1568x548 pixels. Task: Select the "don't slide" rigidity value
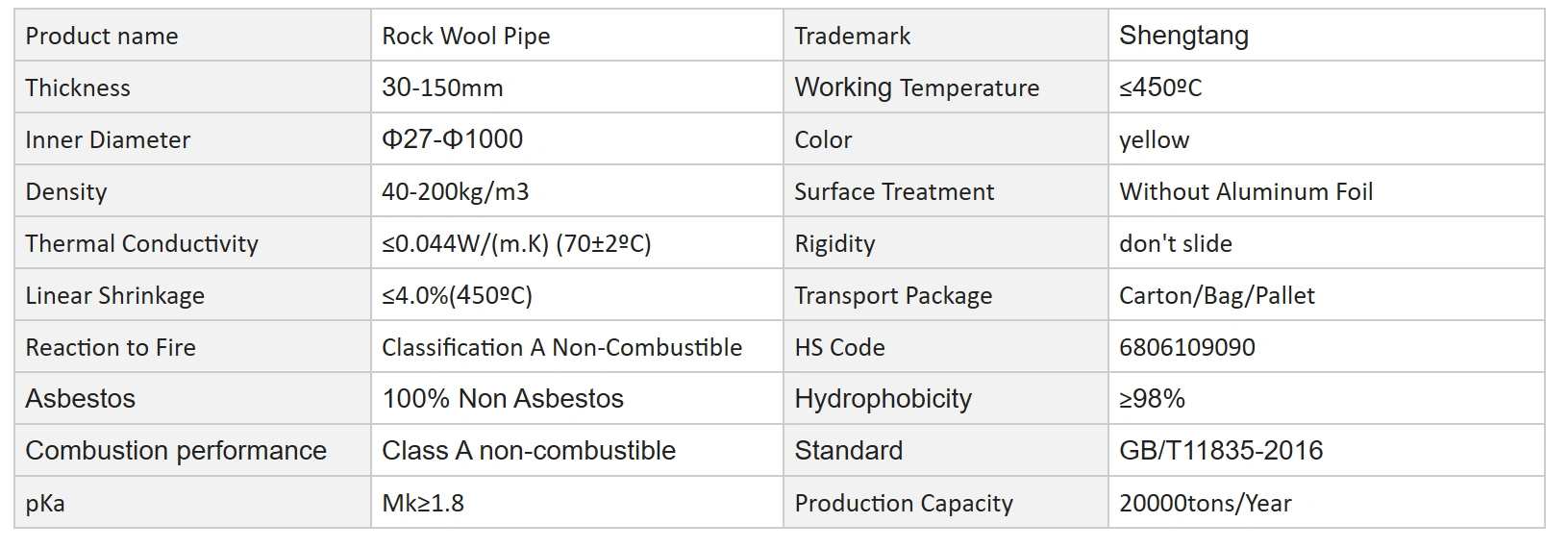[x=1175, y=244]
